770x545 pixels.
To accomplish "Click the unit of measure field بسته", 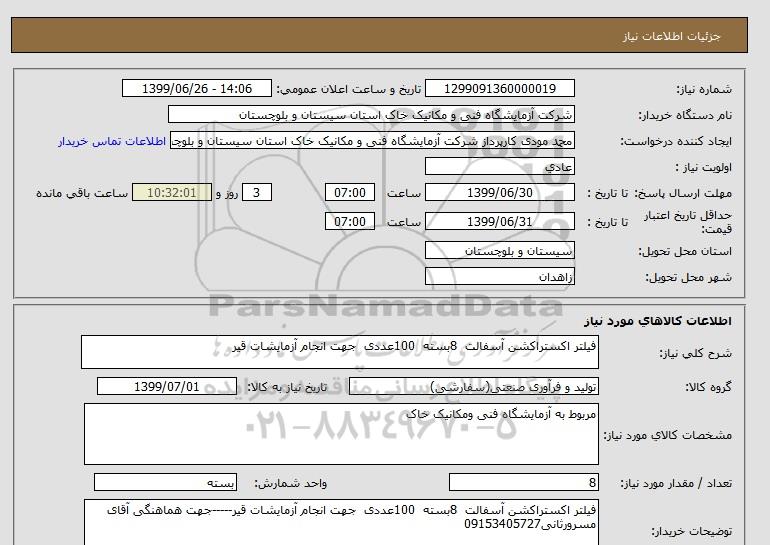I will 165,483.
